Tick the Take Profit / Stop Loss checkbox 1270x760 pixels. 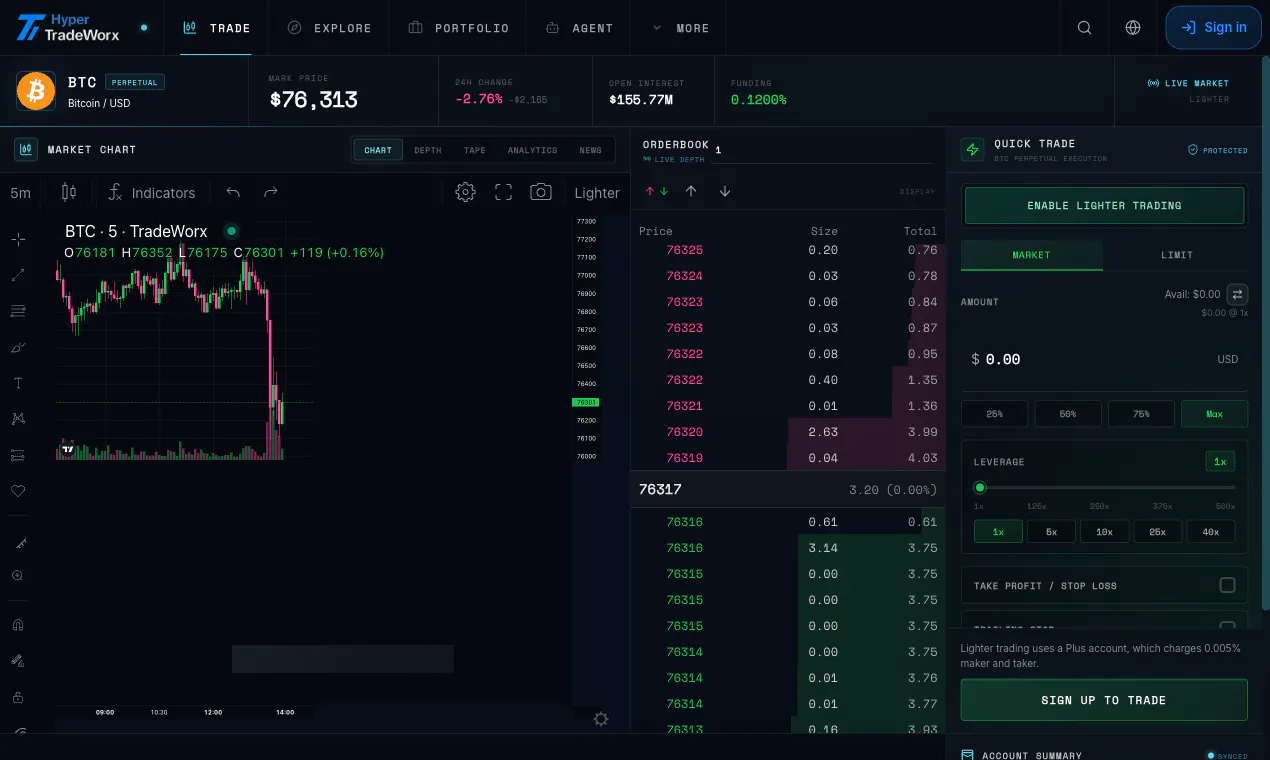1227,585
